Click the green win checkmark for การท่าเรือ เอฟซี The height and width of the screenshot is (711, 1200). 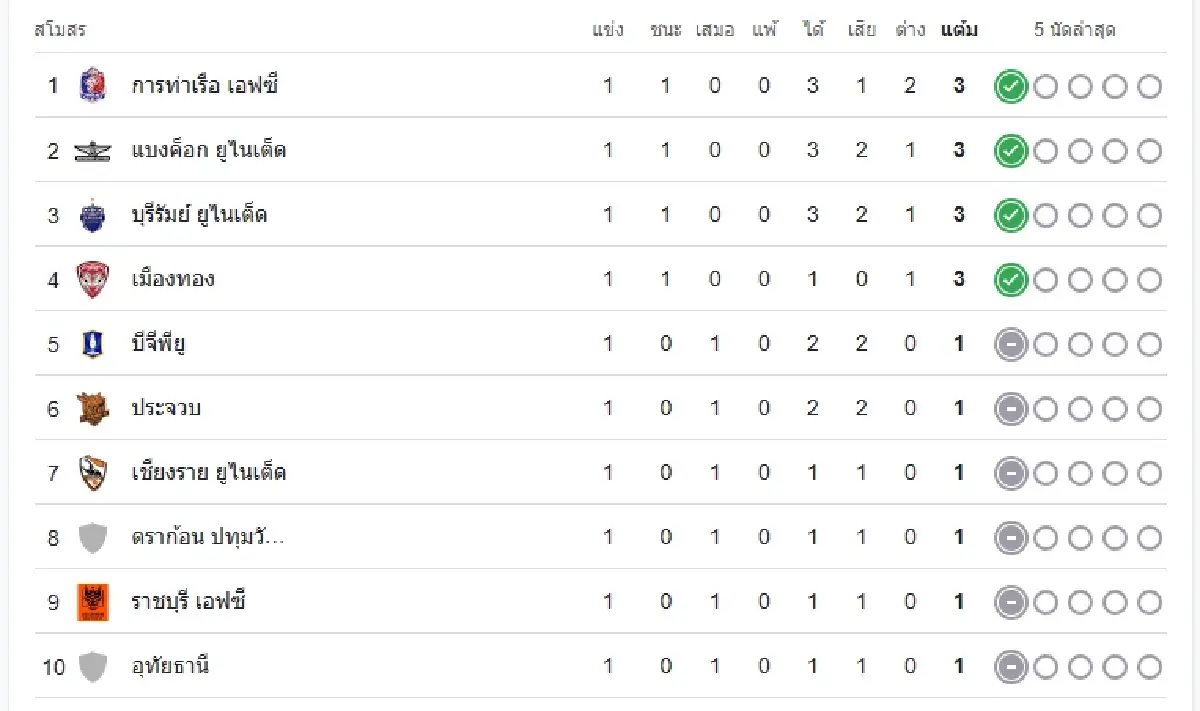coord(1011,87)
